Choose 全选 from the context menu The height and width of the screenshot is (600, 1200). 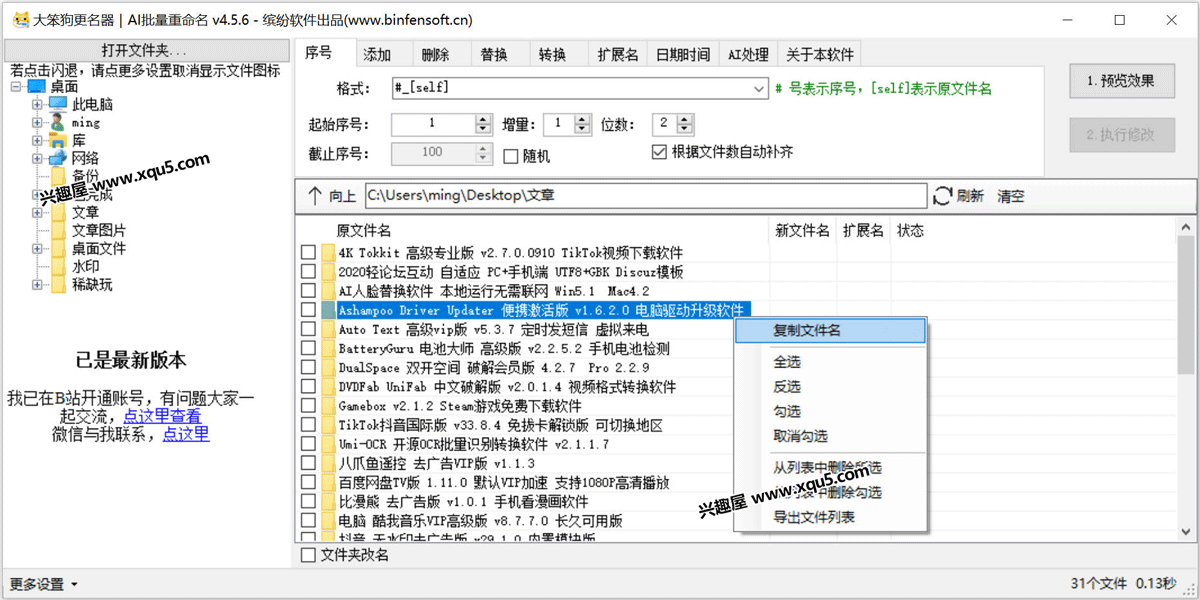point(830,362)
